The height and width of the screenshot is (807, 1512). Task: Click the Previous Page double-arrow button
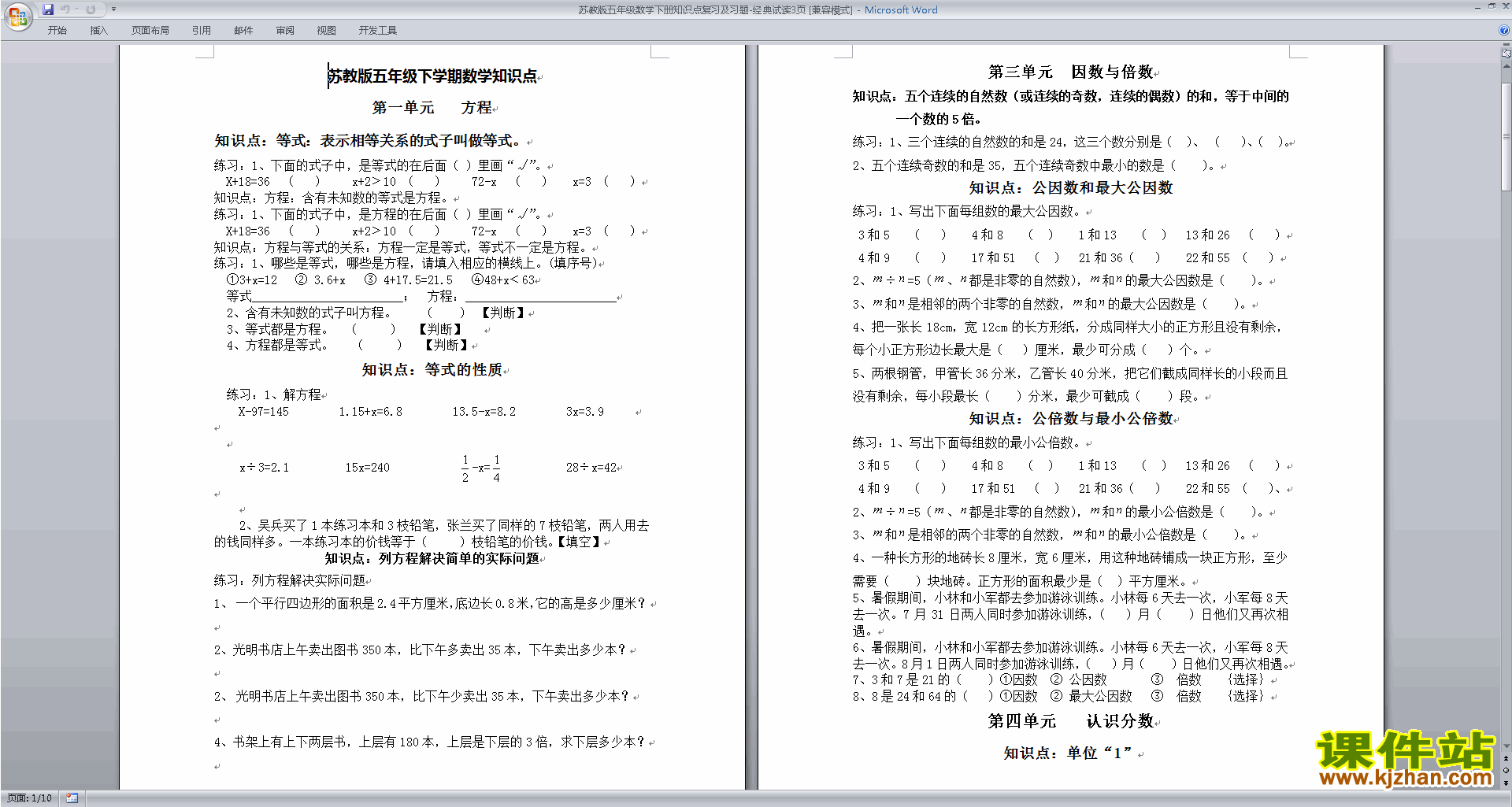pyautogui.click(x=1506, y=759)
